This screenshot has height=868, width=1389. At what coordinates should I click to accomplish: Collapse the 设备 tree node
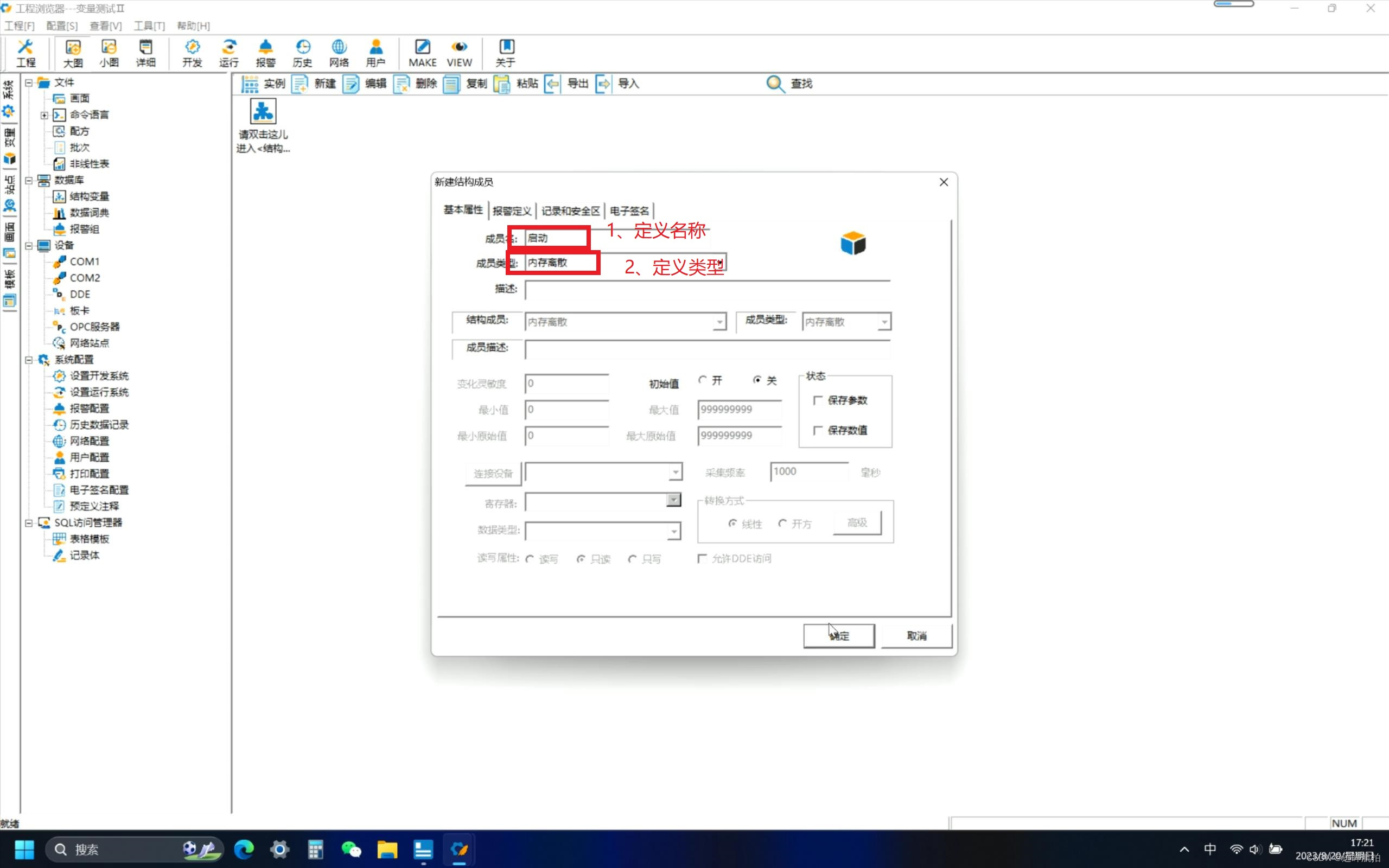[29, 246]
